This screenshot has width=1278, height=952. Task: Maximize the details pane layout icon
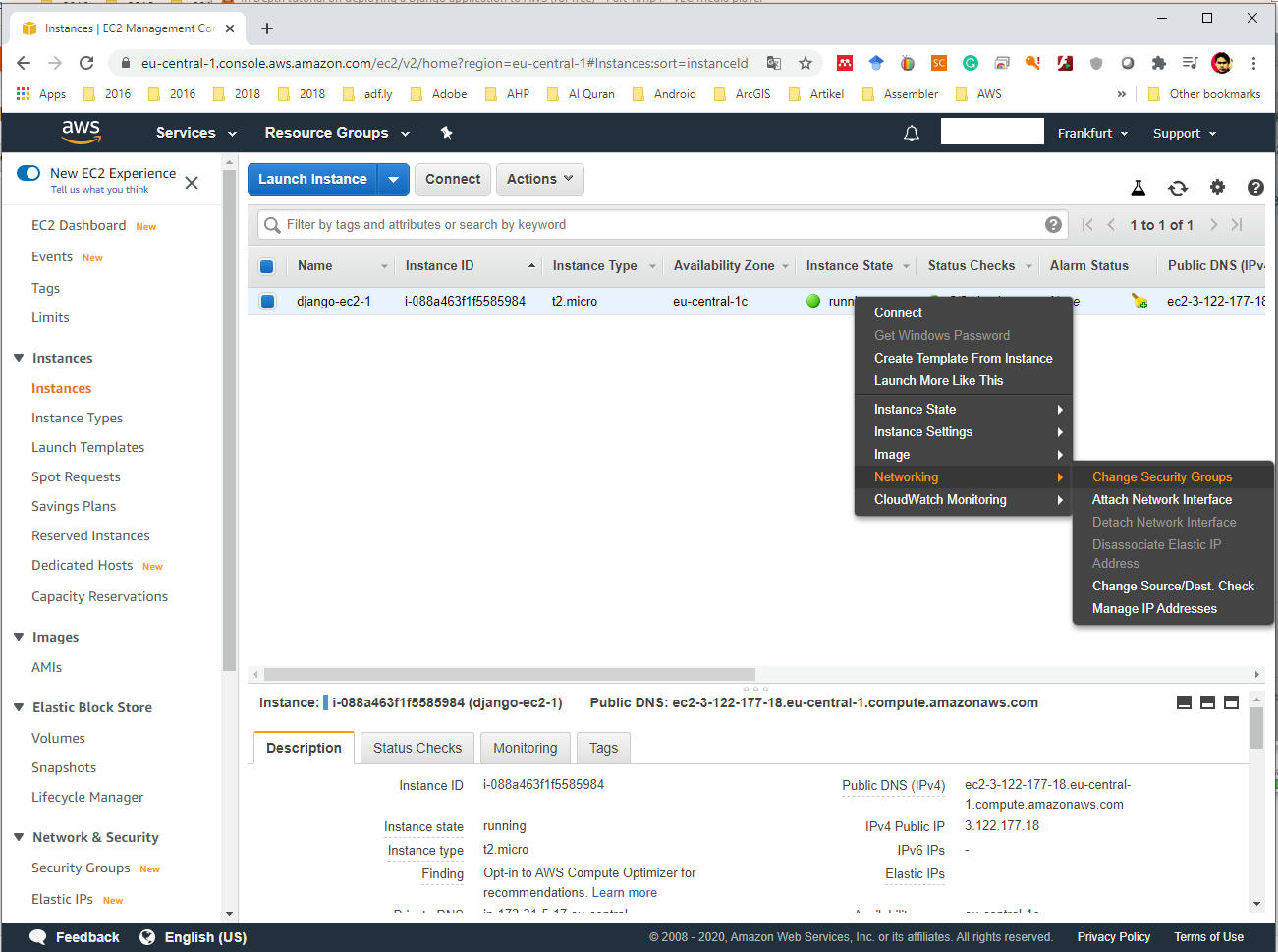tap(1231, 702)
